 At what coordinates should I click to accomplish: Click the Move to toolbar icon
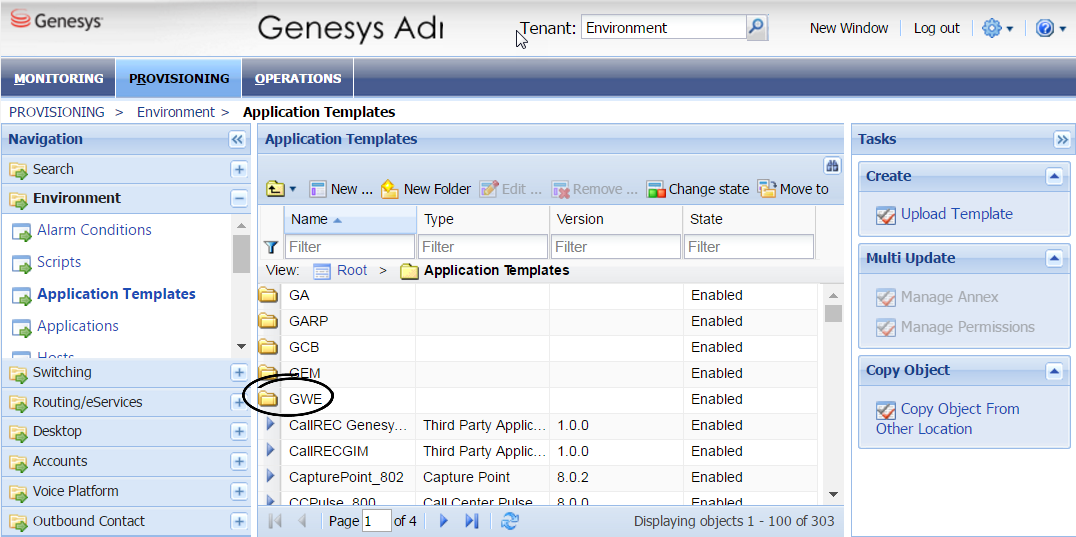pyautogui.click(x=767, y=189)
